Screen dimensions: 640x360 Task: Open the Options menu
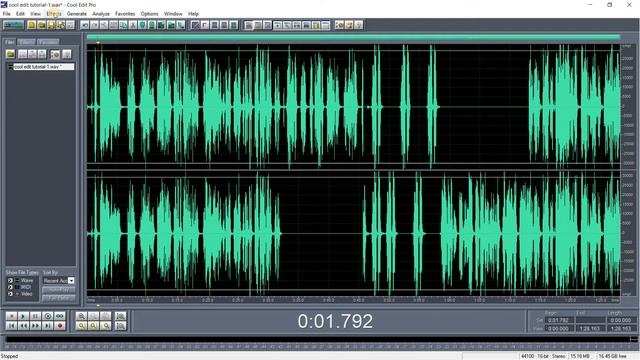coord(149,14)
